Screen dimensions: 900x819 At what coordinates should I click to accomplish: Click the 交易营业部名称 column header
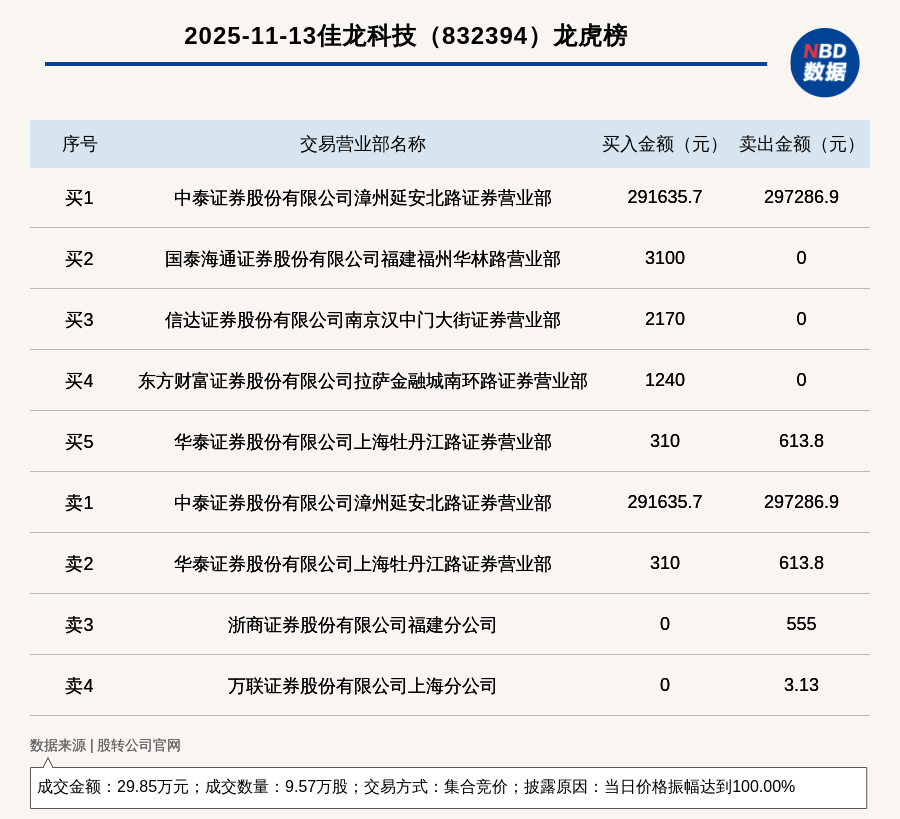click(362, 144)
